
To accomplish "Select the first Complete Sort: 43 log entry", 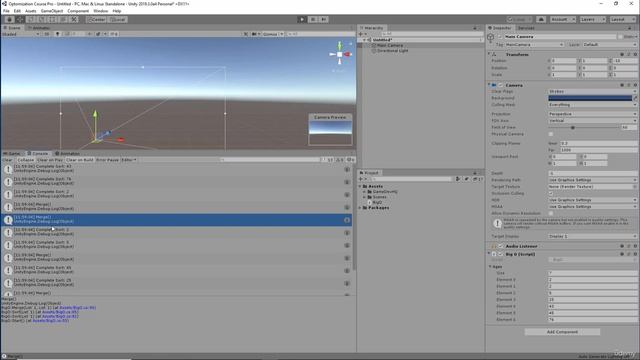I will point(176,169).
